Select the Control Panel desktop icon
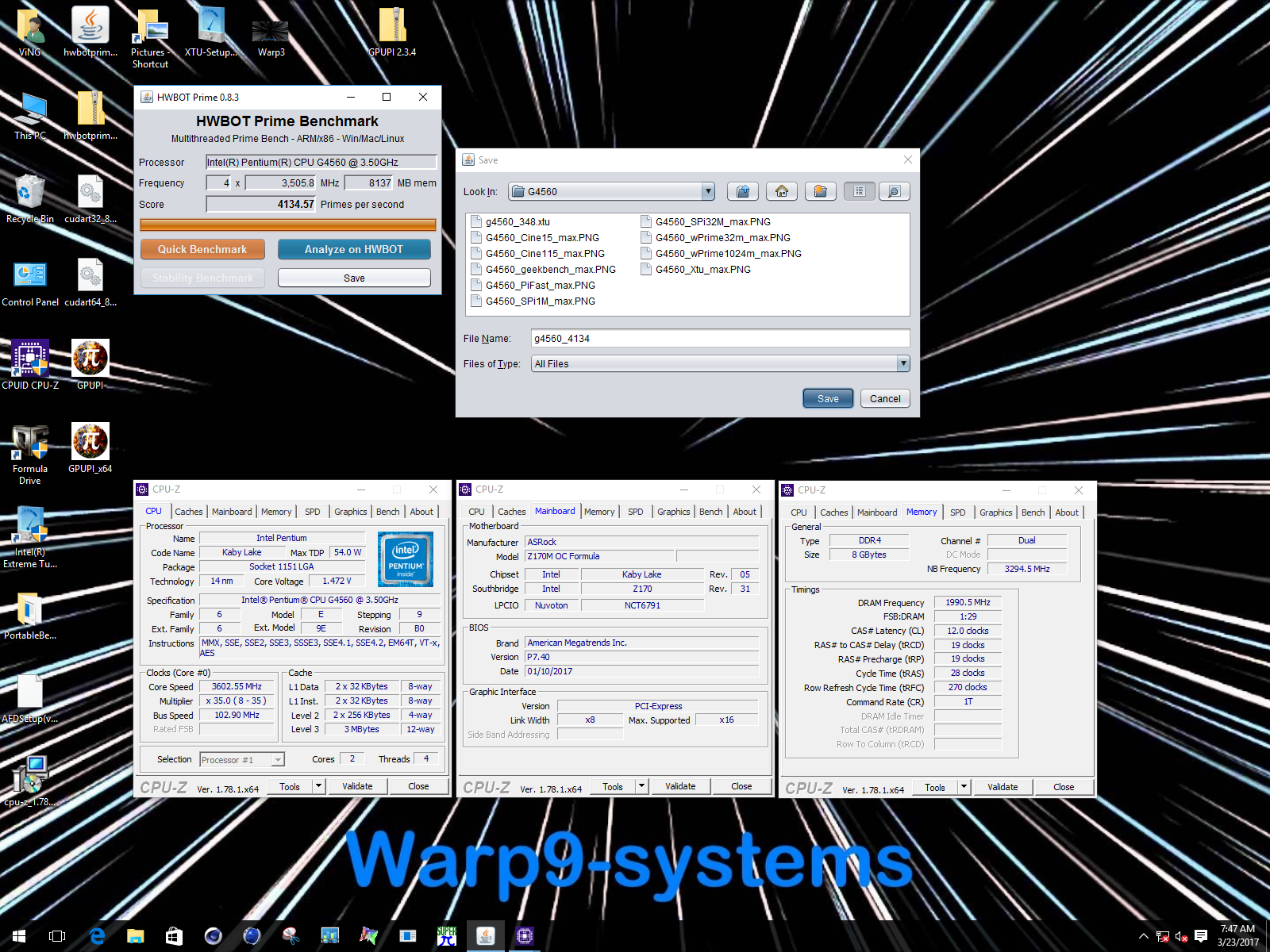 [30, 282]
